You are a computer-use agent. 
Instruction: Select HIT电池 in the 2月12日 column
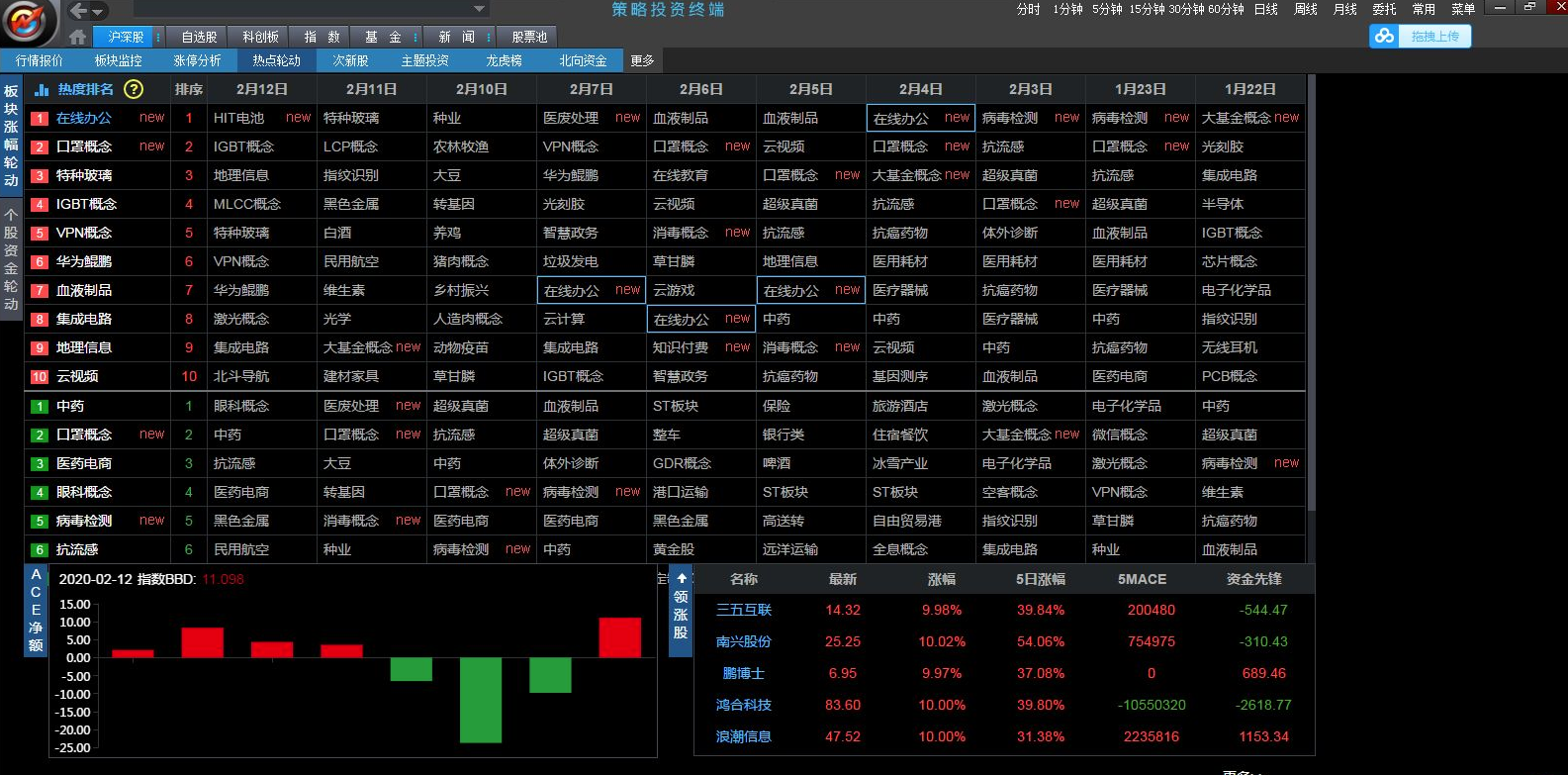(x=238, y=118)
